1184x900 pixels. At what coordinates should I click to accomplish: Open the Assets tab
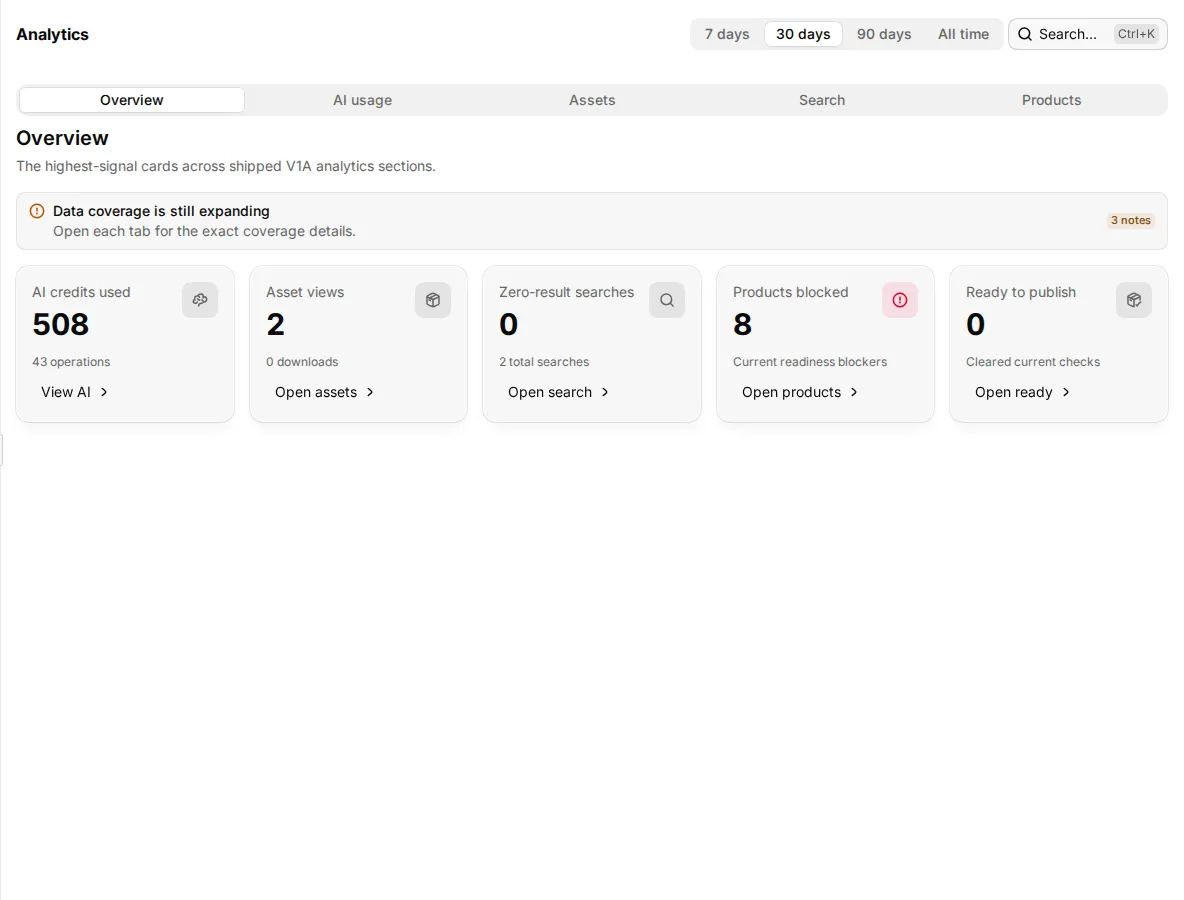(592, 100)
